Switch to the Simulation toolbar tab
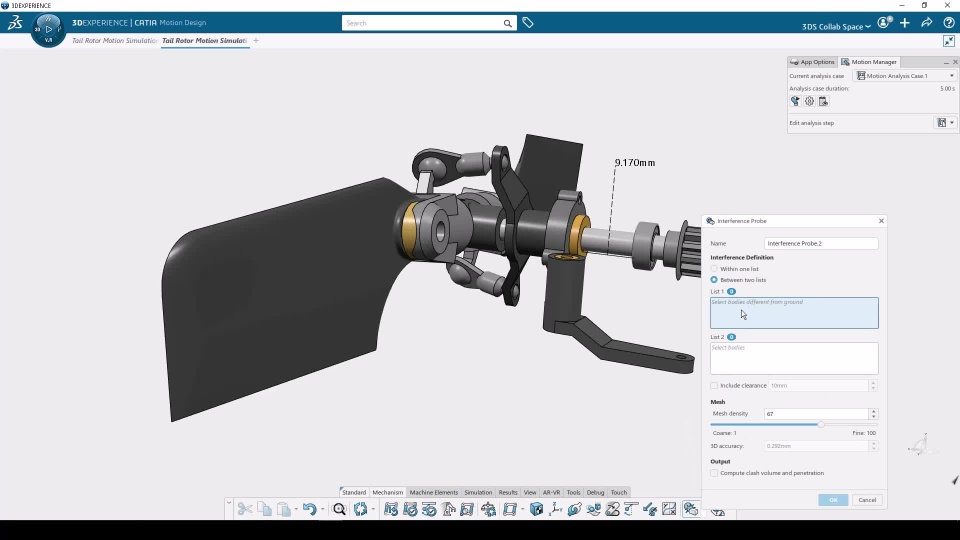This screenshot has width=960, height=540. click(x=478, y=492)
